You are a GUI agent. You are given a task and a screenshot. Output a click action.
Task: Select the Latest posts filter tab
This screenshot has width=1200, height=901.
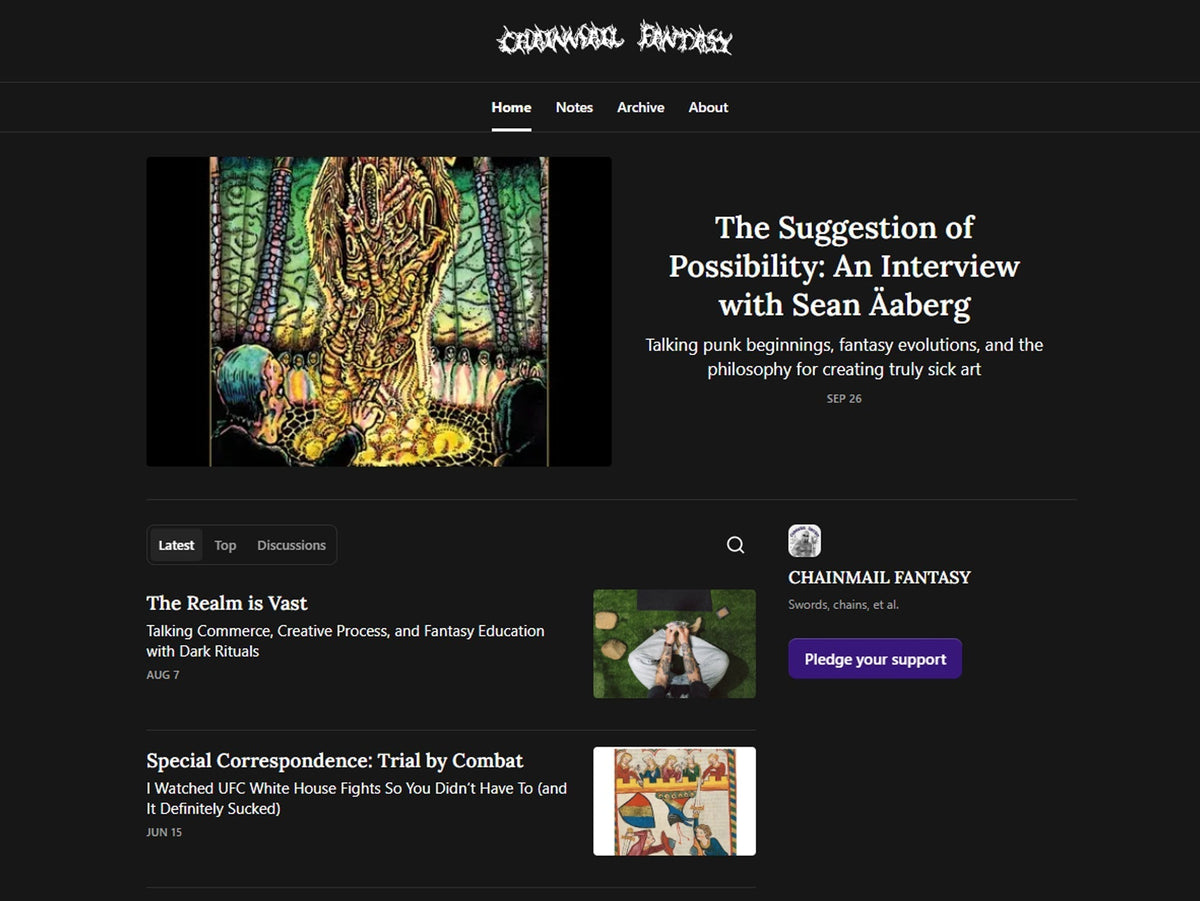click(176, 545)
